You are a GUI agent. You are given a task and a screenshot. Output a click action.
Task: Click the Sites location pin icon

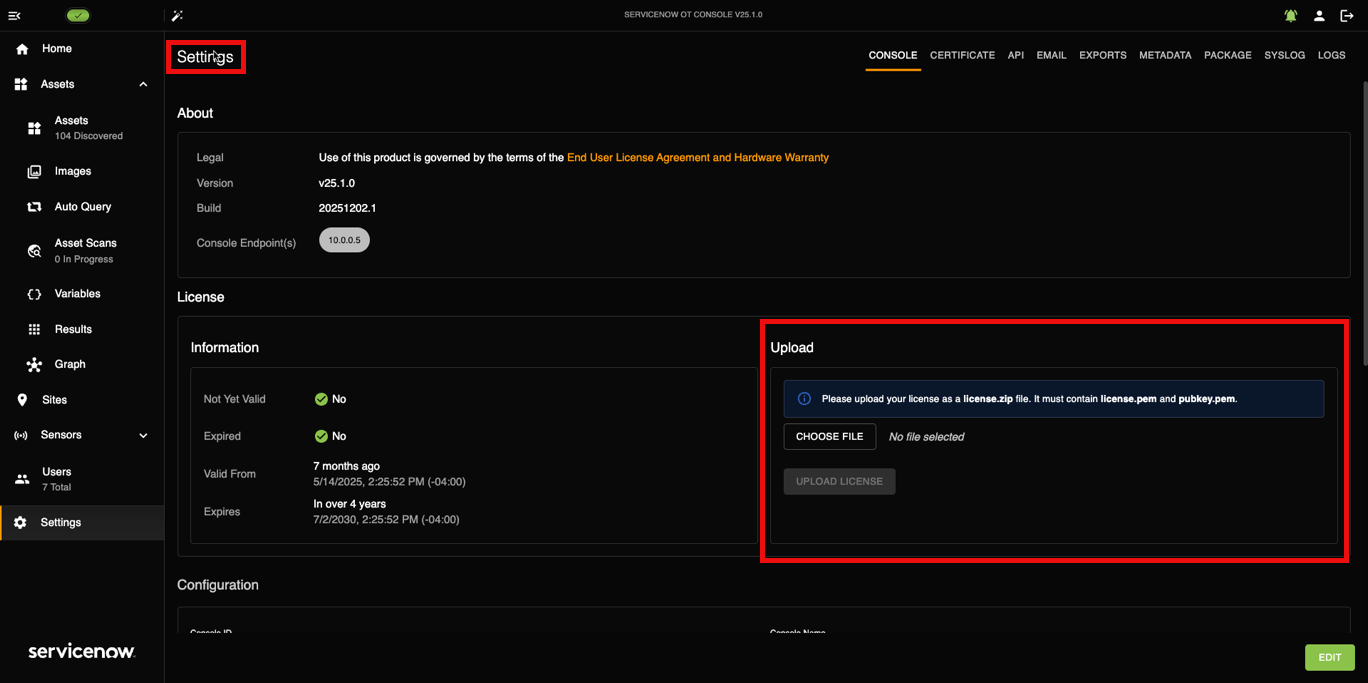click(x=22, y=400)
